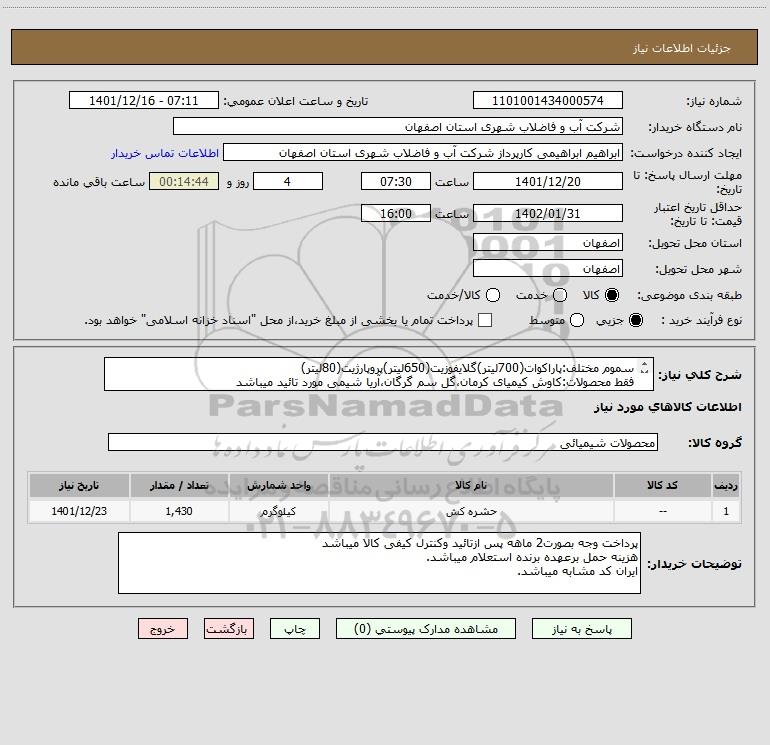Image resolution: width=770 pixels, height=745 pixels.
Task: Click the اطلاعات کالاهای مورد نیاز heading
Action: click(668, 407)
